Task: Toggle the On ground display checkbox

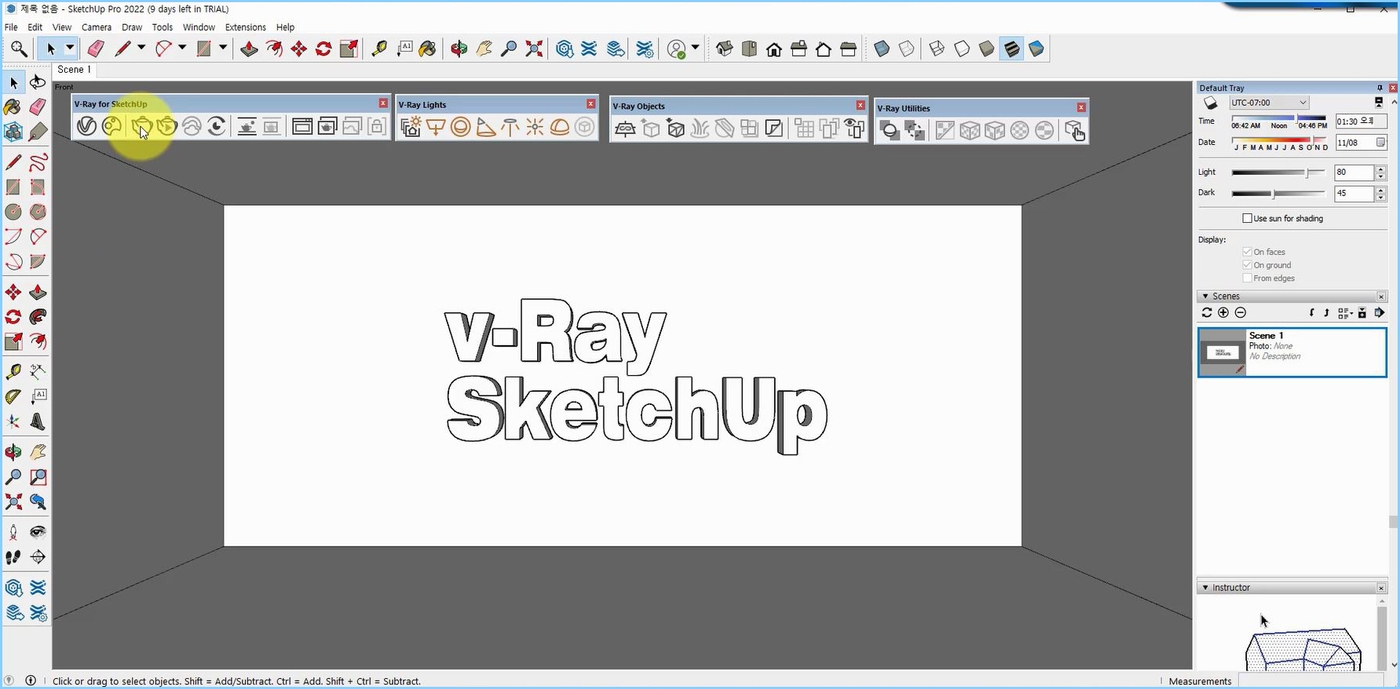Action: tap(1247, 265)
